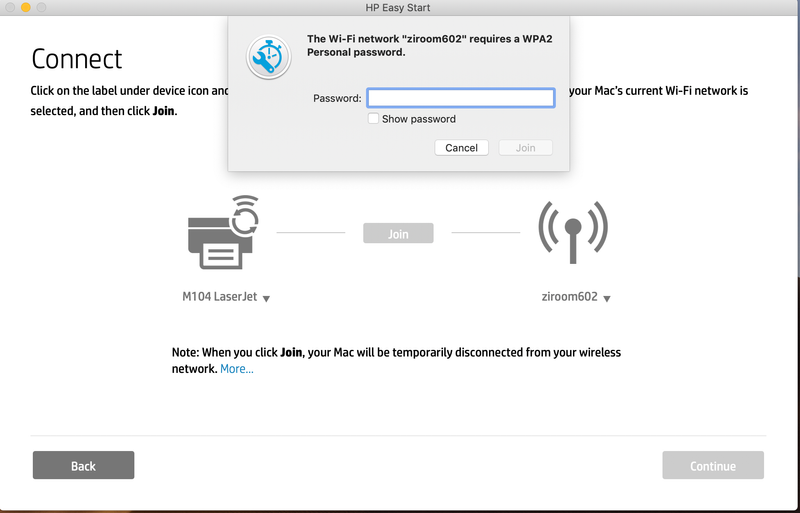Click the printer device icon
The height and width of the screenshot is (513, 800).
coord(223,232)
